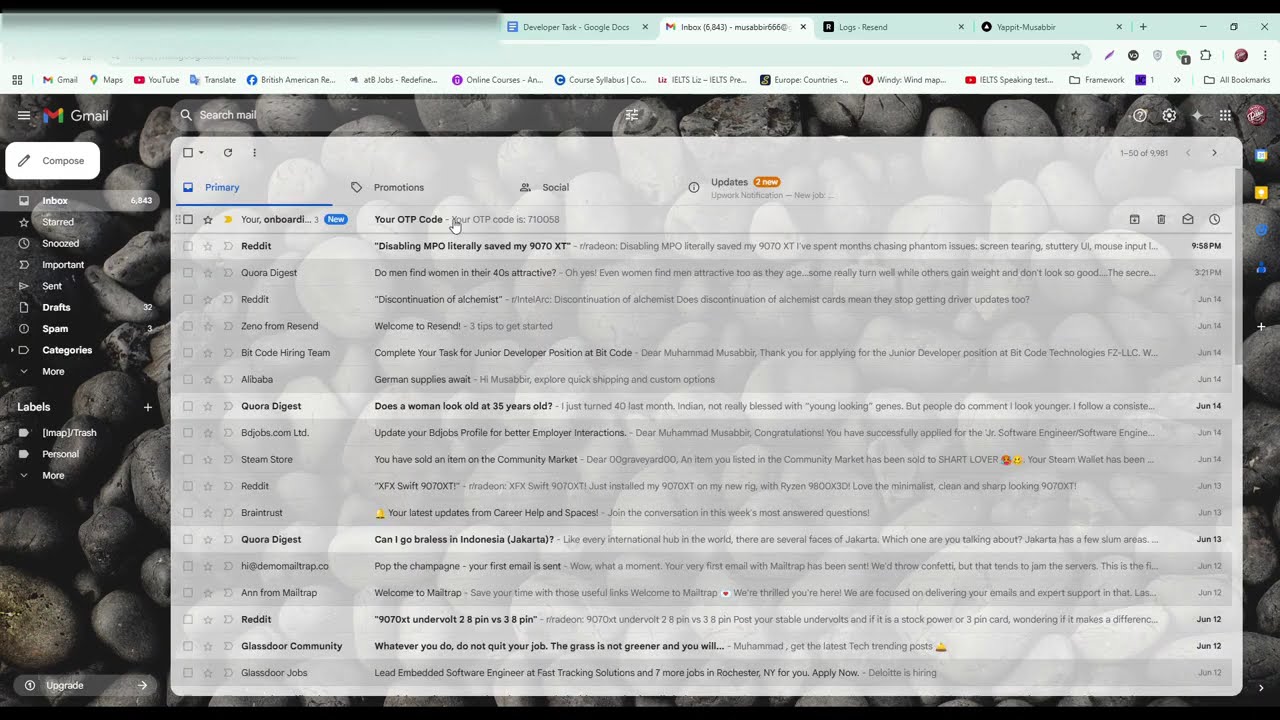This screenshot has height=720, width=1280.
Task: Open the select dropdown arrow beside the checkbox
Action: click(201, 153)
